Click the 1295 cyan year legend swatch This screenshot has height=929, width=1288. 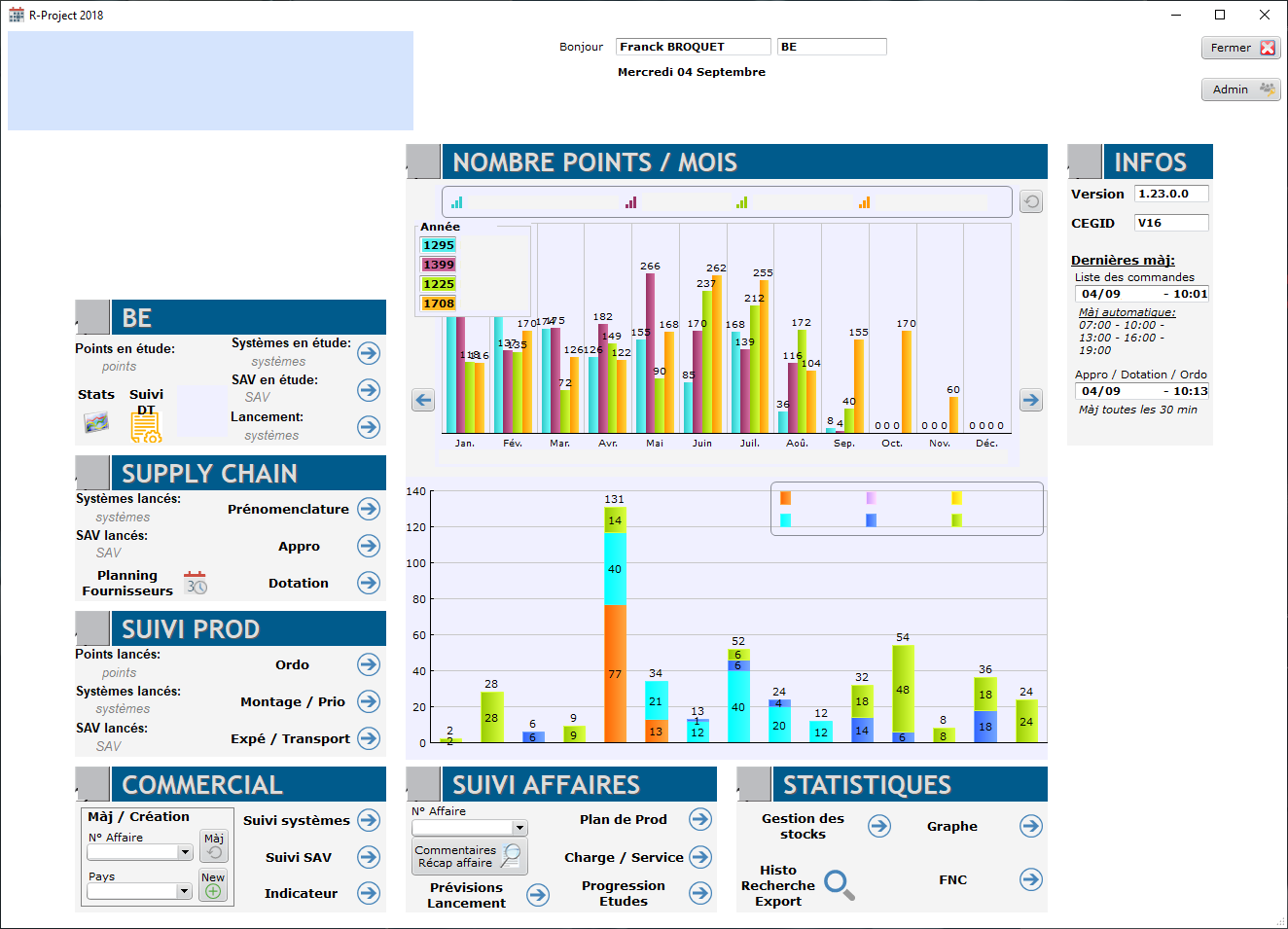(438, 245)
